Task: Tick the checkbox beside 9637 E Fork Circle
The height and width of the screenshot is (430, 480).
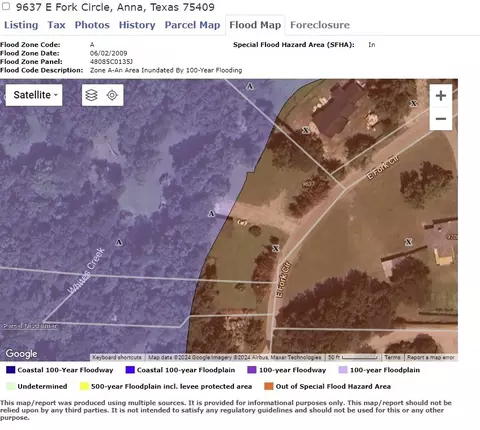Action: coord(6,6)
